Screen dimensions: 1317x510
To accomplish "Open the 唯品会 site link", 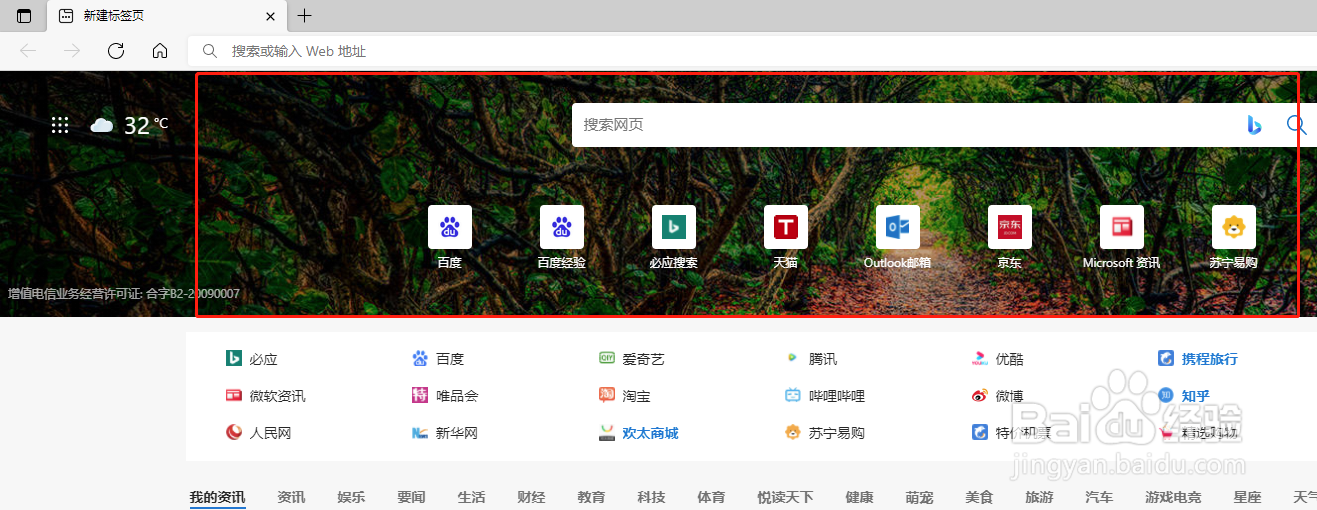I will tap(445, 396).
